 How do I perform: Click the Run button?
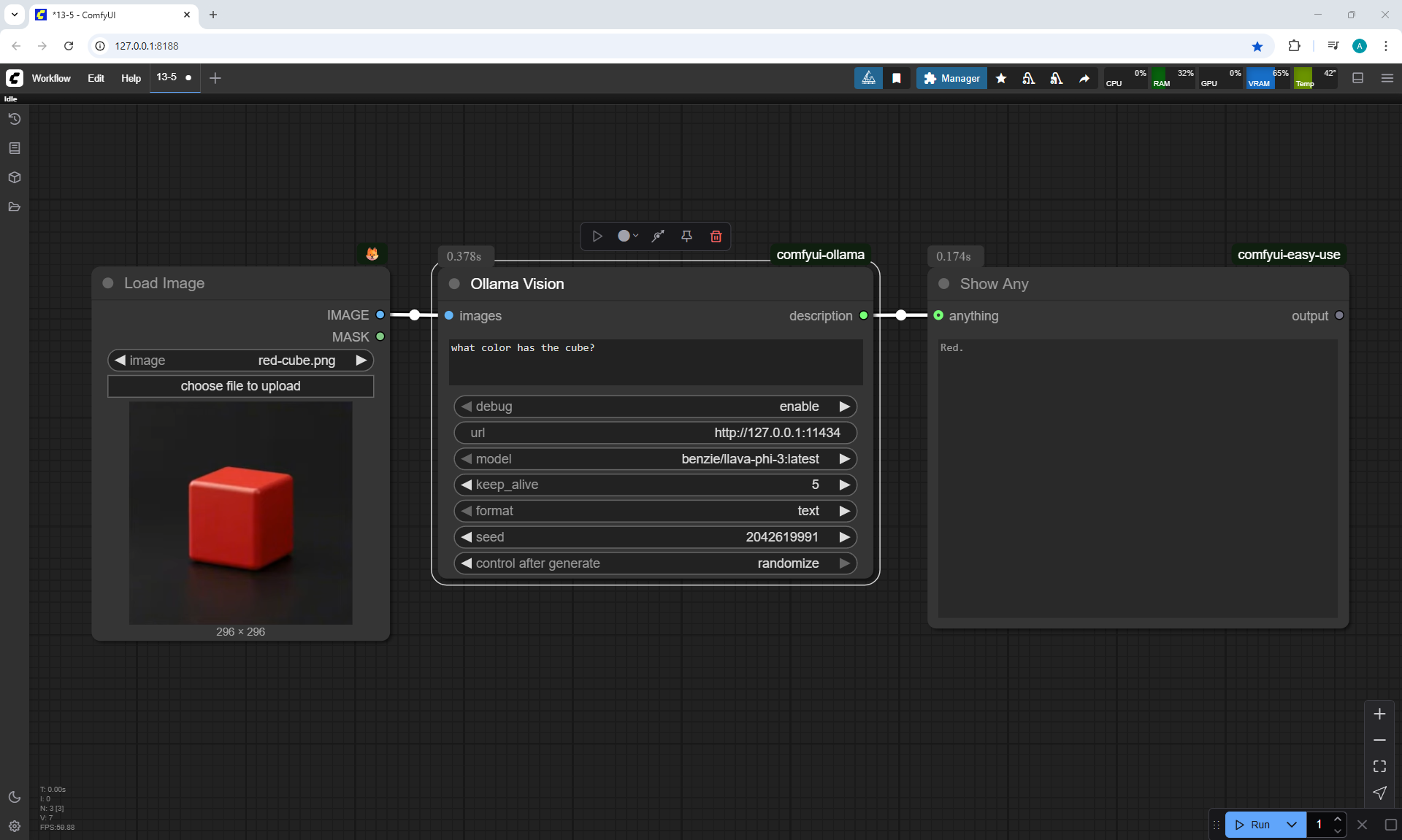click(1254, 825)
